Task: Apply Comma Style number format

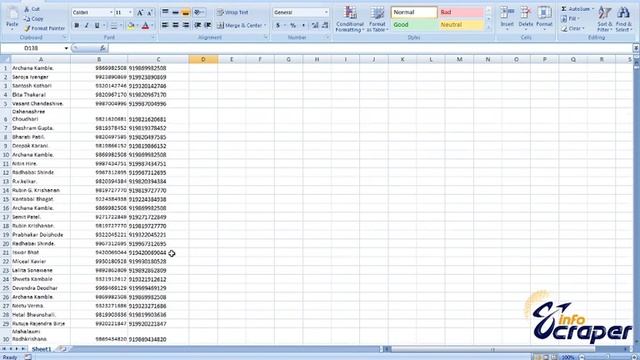Action: (303, 25)
